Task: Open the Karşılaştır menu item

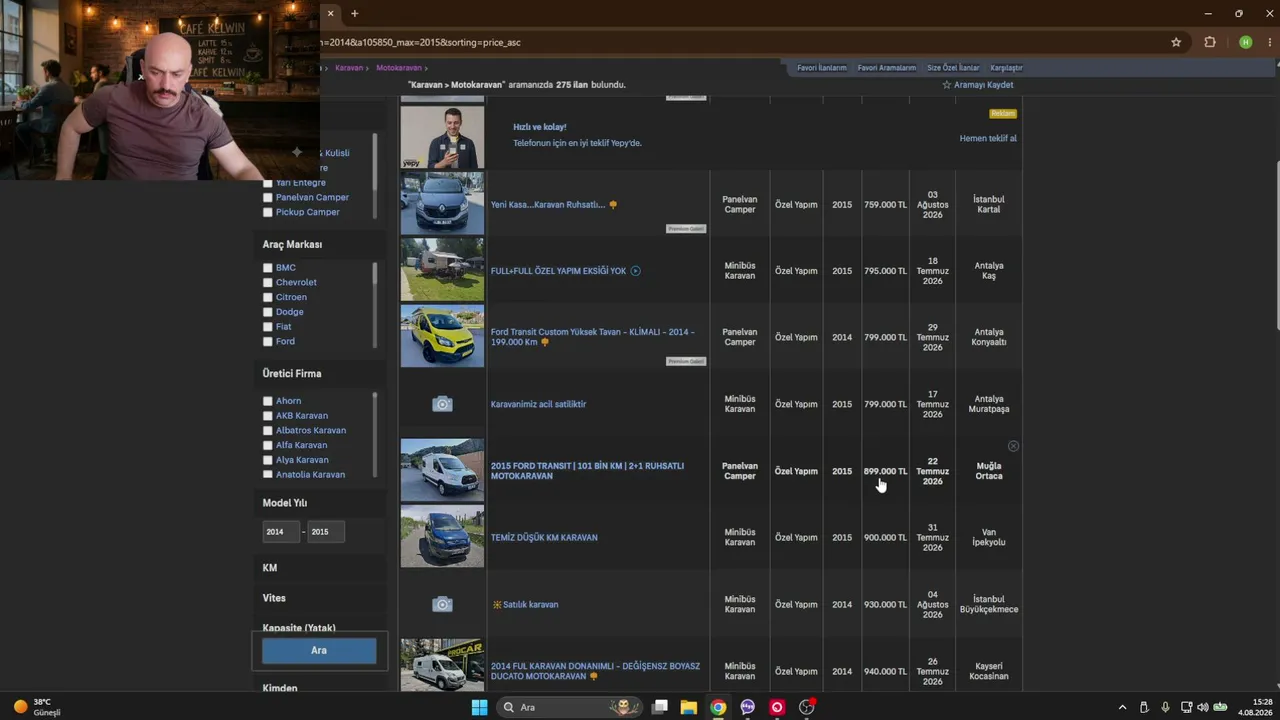Action: [1006, 68]
